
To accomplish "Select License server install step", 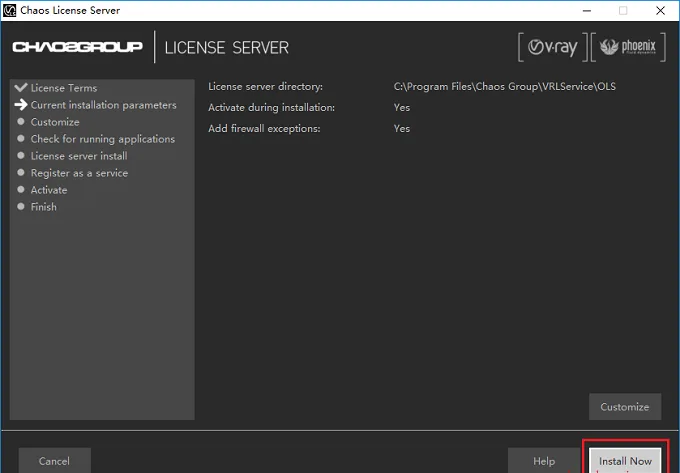I will point(79,156).
